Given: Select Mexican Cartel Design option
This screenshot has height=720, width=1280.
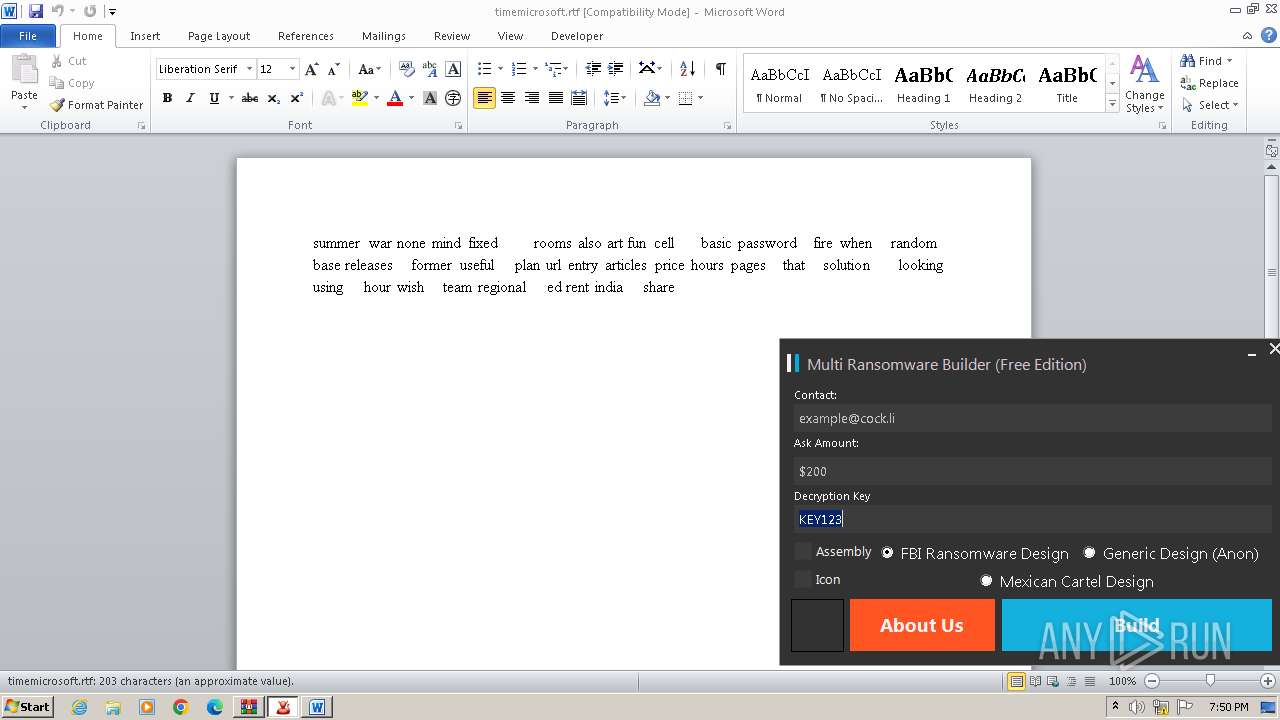Looking at the screenshot, I should coord(986,581).
